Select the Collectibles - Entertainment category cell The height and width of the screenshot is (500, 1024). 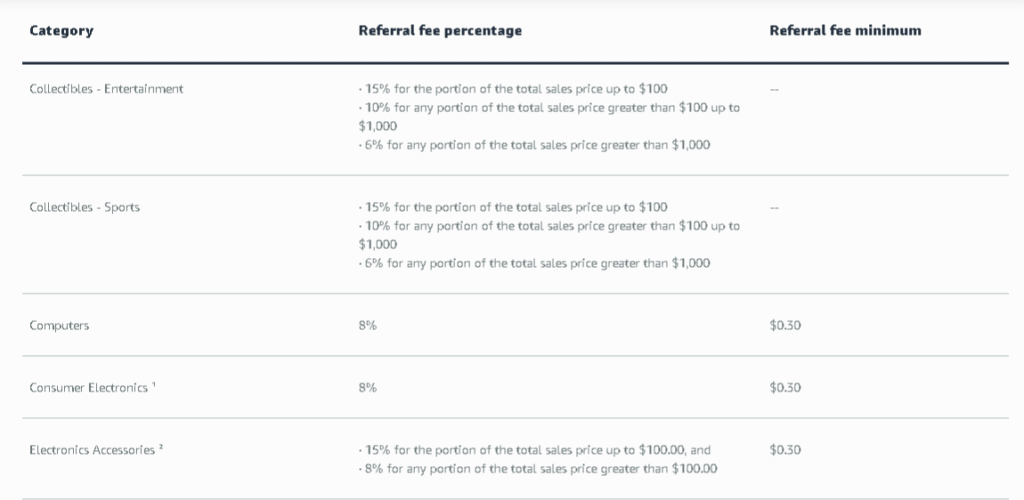[106, 89]
